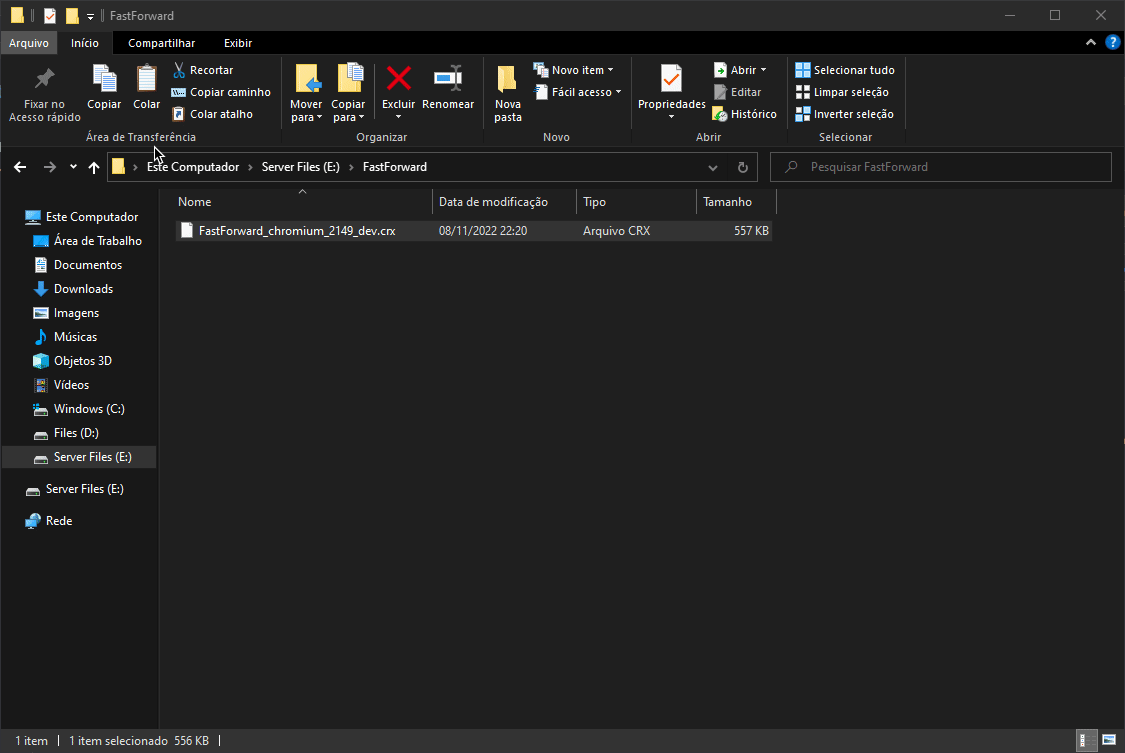Sort by Tipo column header
1125x753 pixels.
pyautogui.click(x=636, y=202)
